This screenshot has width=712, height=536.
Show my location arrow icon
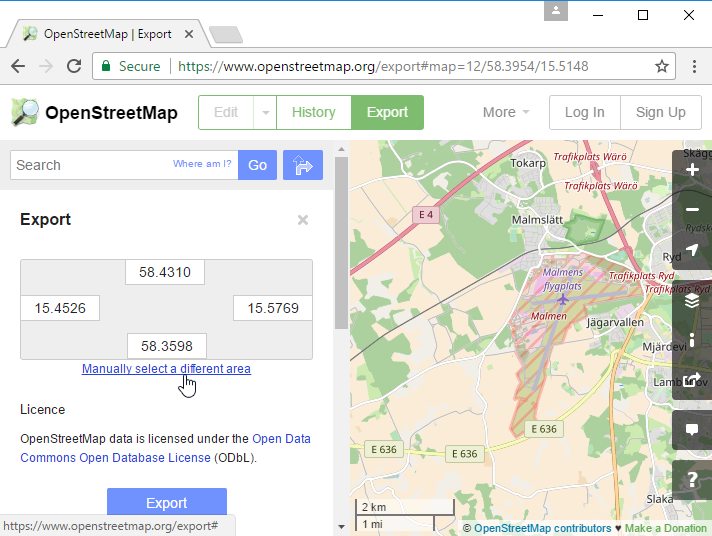pyautogui.click(x=692, y=249)
